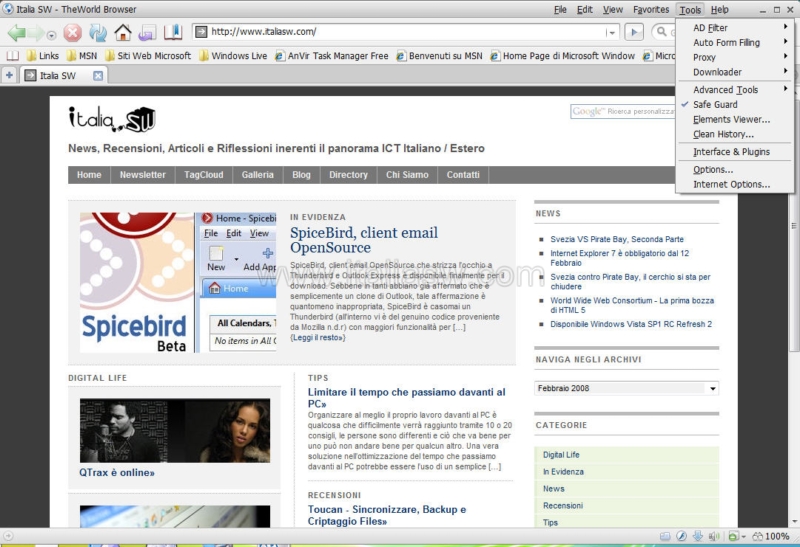
Task: Open the Newsletter nav item
Action: (143, 175)
